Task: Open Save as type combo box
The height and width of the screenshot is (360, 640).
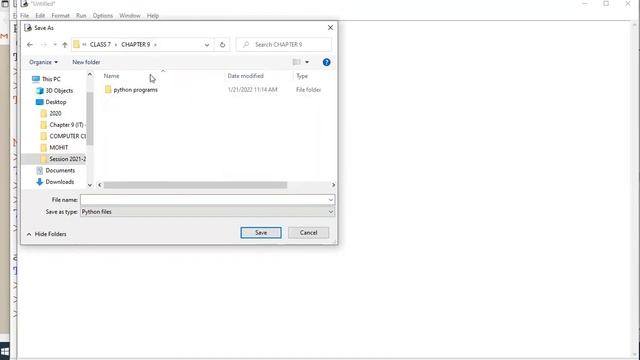Action: point(207,212)
